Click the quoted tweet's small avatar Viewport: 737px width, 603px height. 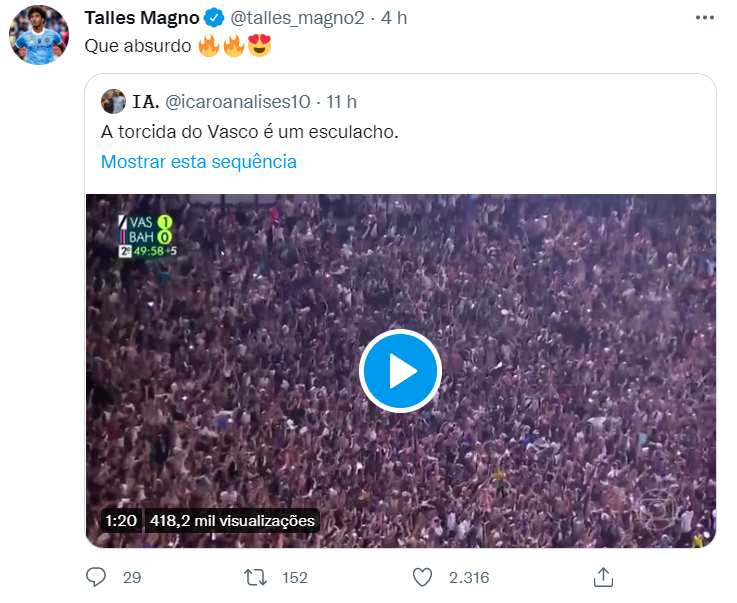pos(114,101)
